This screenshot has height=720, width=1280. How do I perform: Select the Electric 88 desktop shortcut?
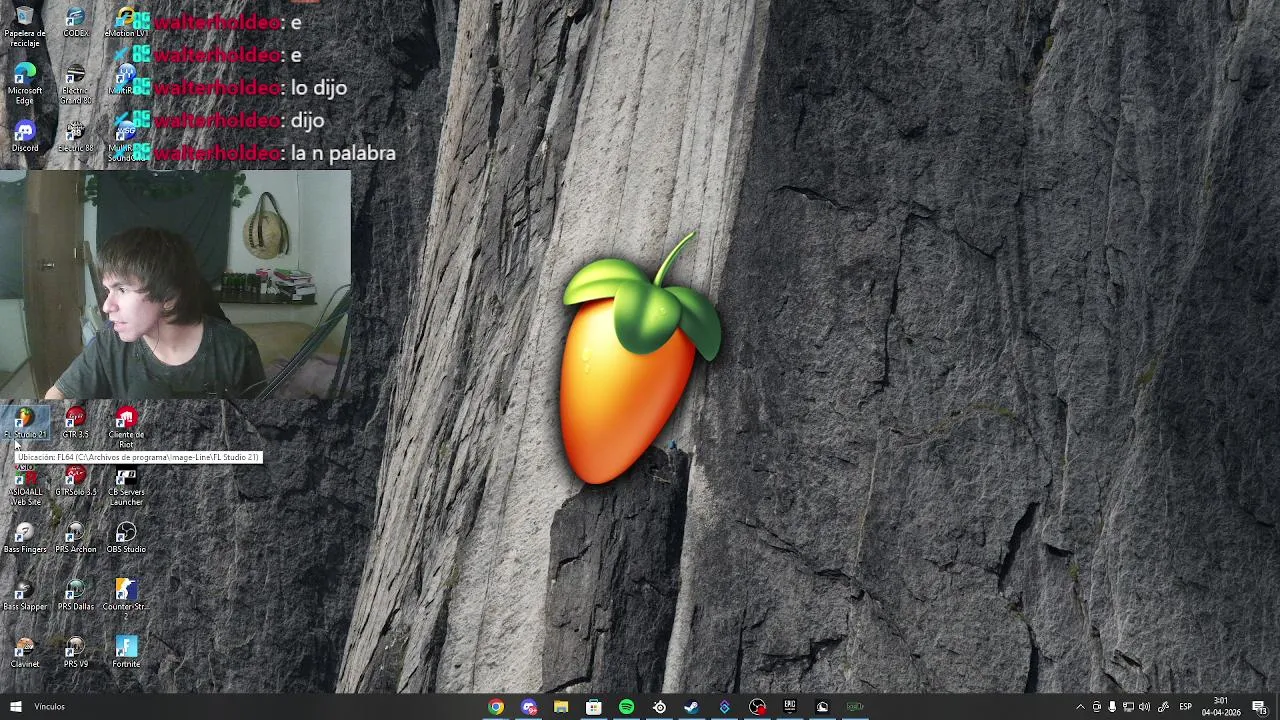pos(76,137)
